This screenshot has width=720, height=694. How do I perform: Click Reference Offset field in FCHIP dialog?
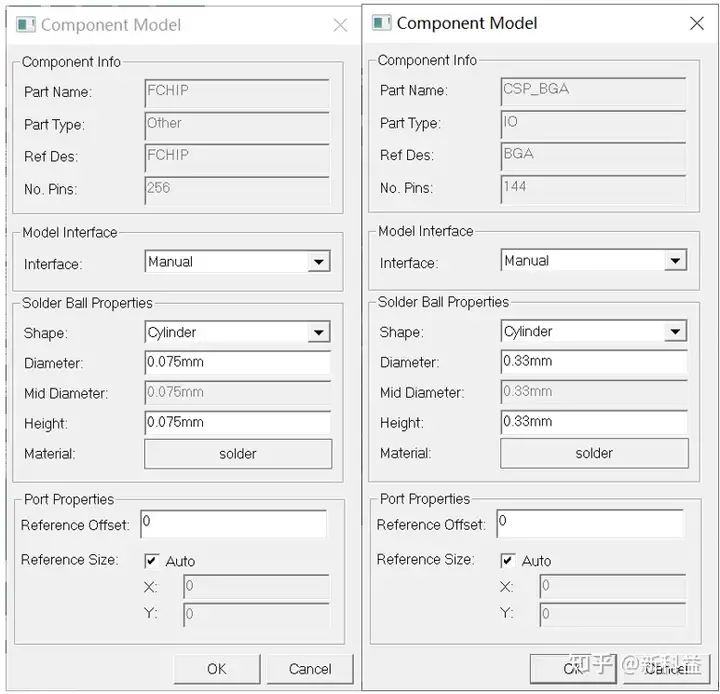tap(233, 523)
